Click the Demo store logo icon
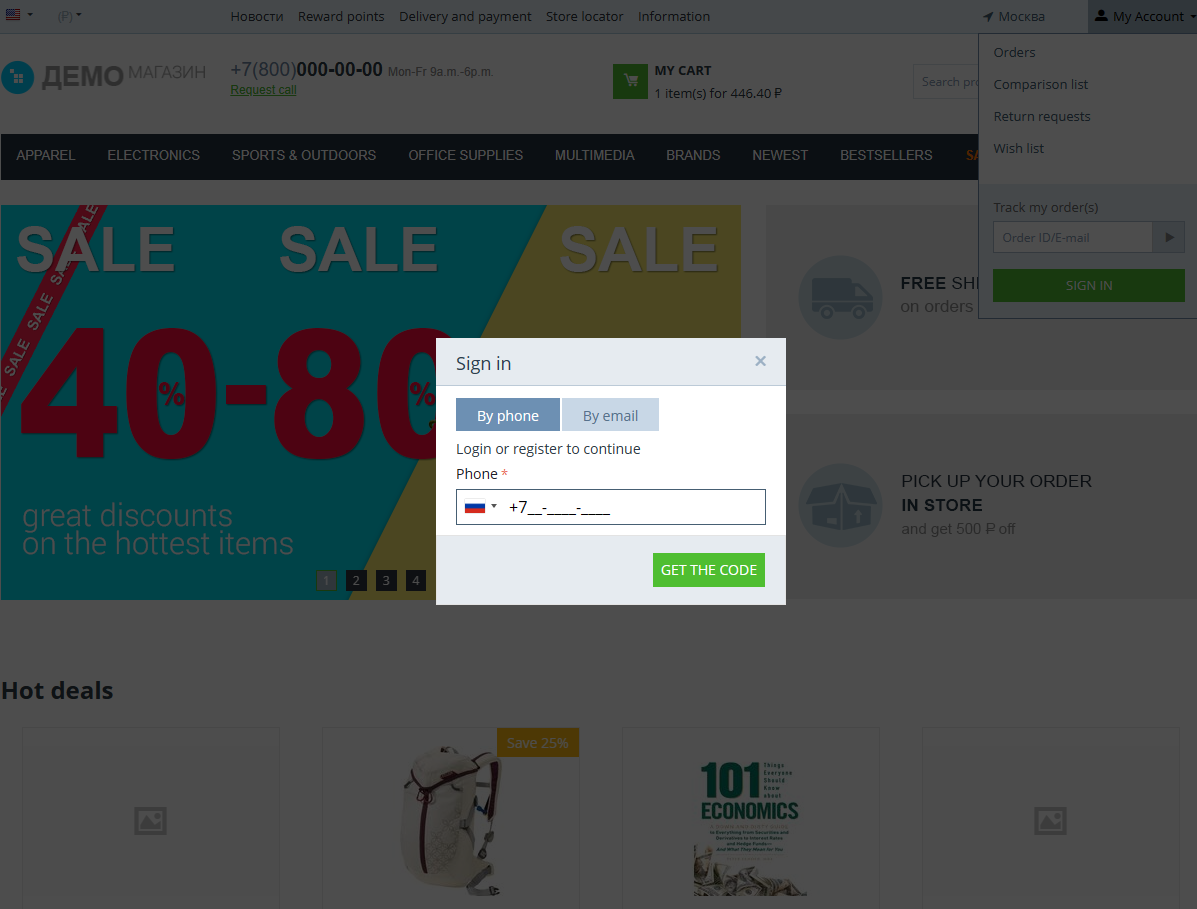1197x909 pixels. click(x=18, y=77)
